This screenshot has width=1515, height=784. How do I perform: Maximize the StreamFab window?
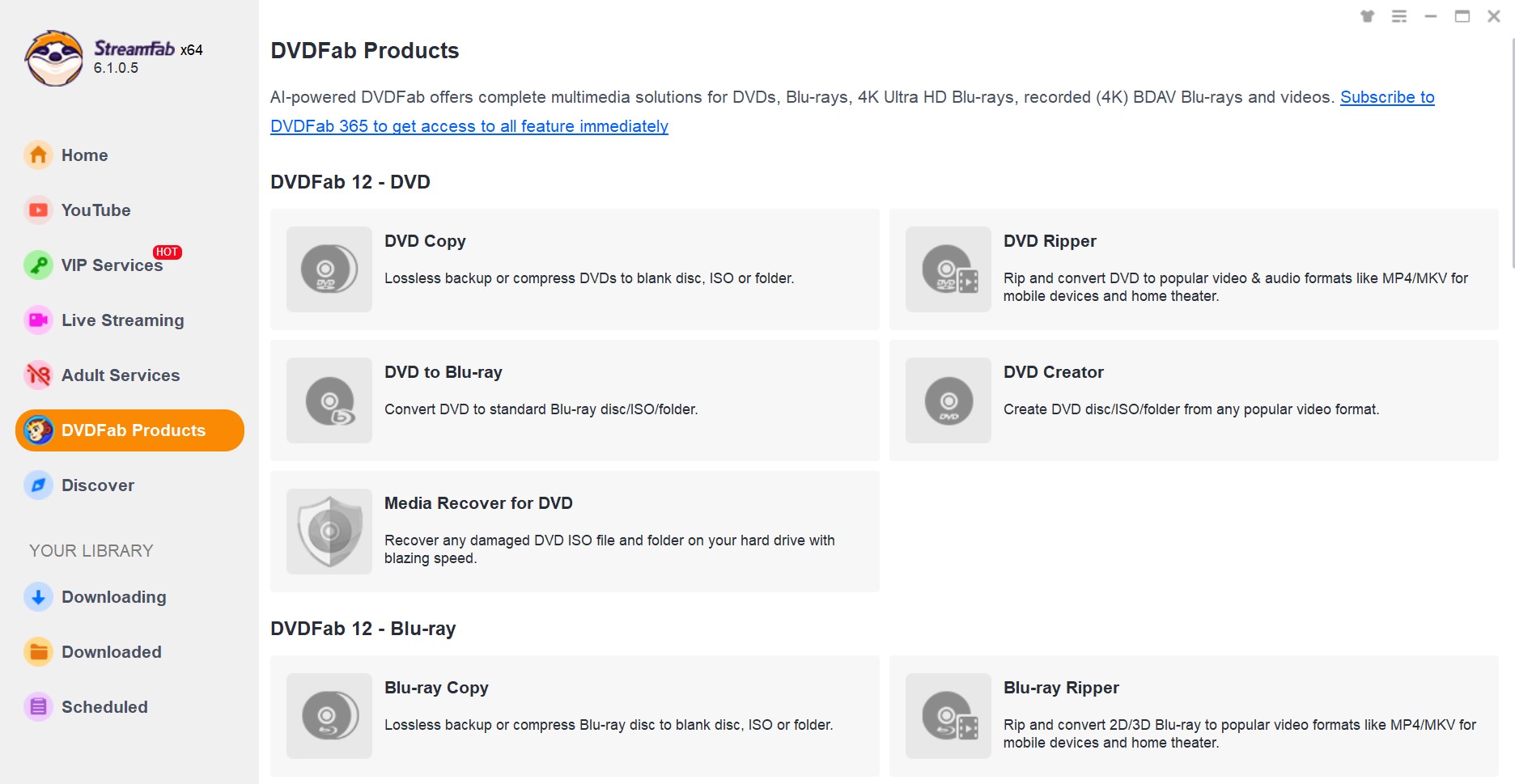click(1462, 16)
